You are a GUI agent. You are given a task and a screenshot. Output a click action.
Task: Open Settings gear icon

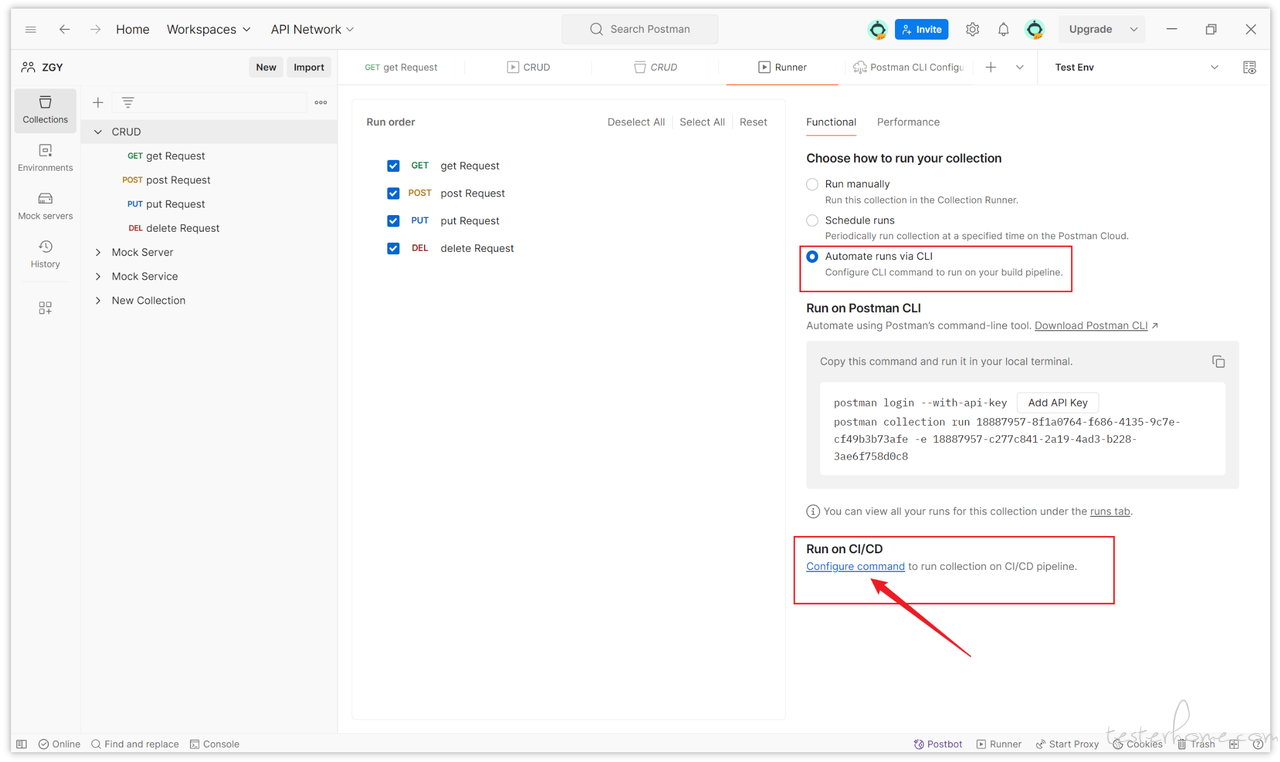972,30
